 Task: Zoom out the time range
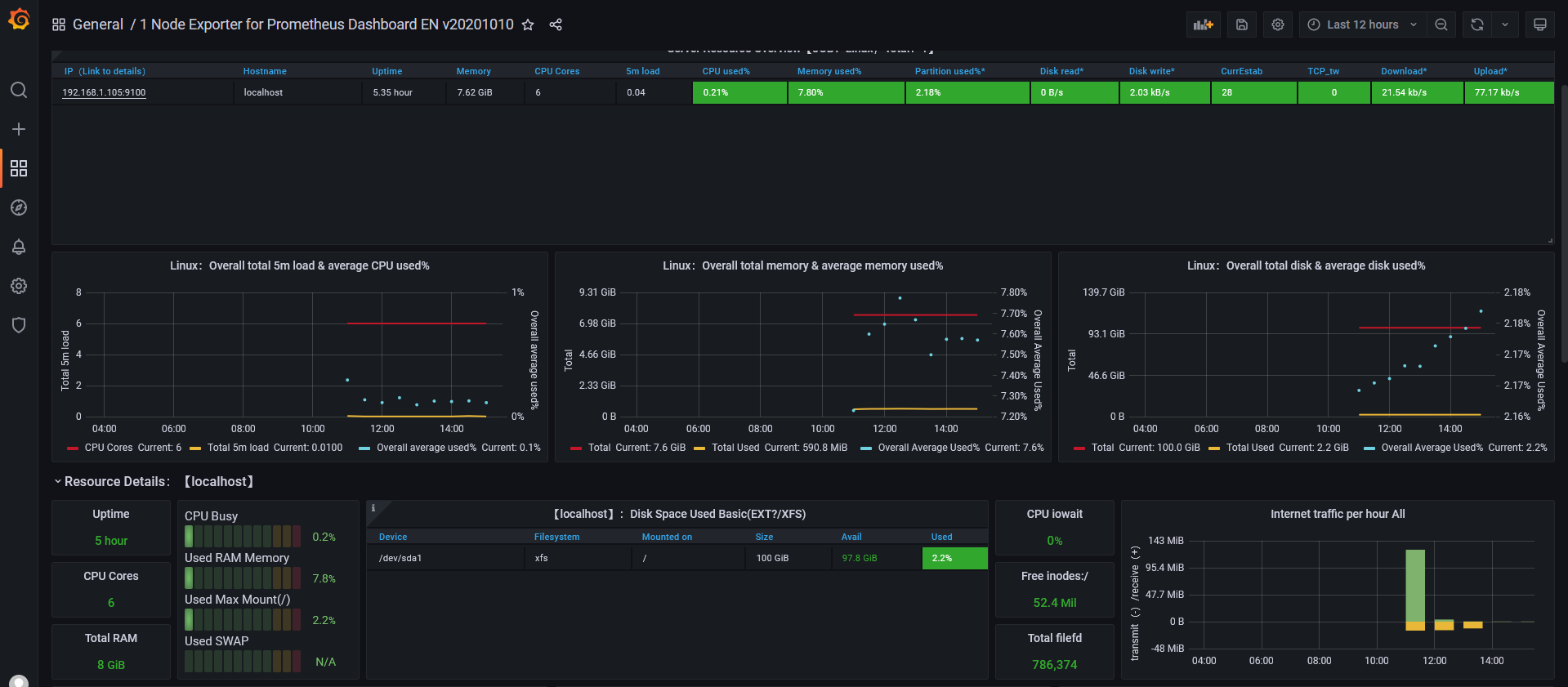(1441, 25)
